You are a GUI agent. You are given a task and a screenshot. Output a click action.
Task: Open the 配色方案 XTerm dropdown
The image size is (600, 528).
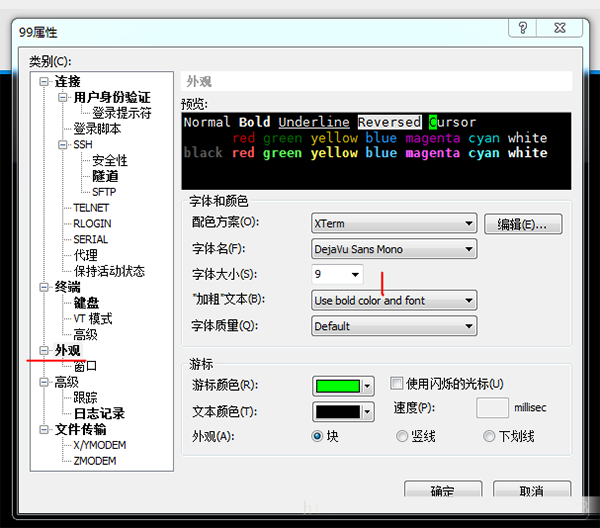[394, 222]
